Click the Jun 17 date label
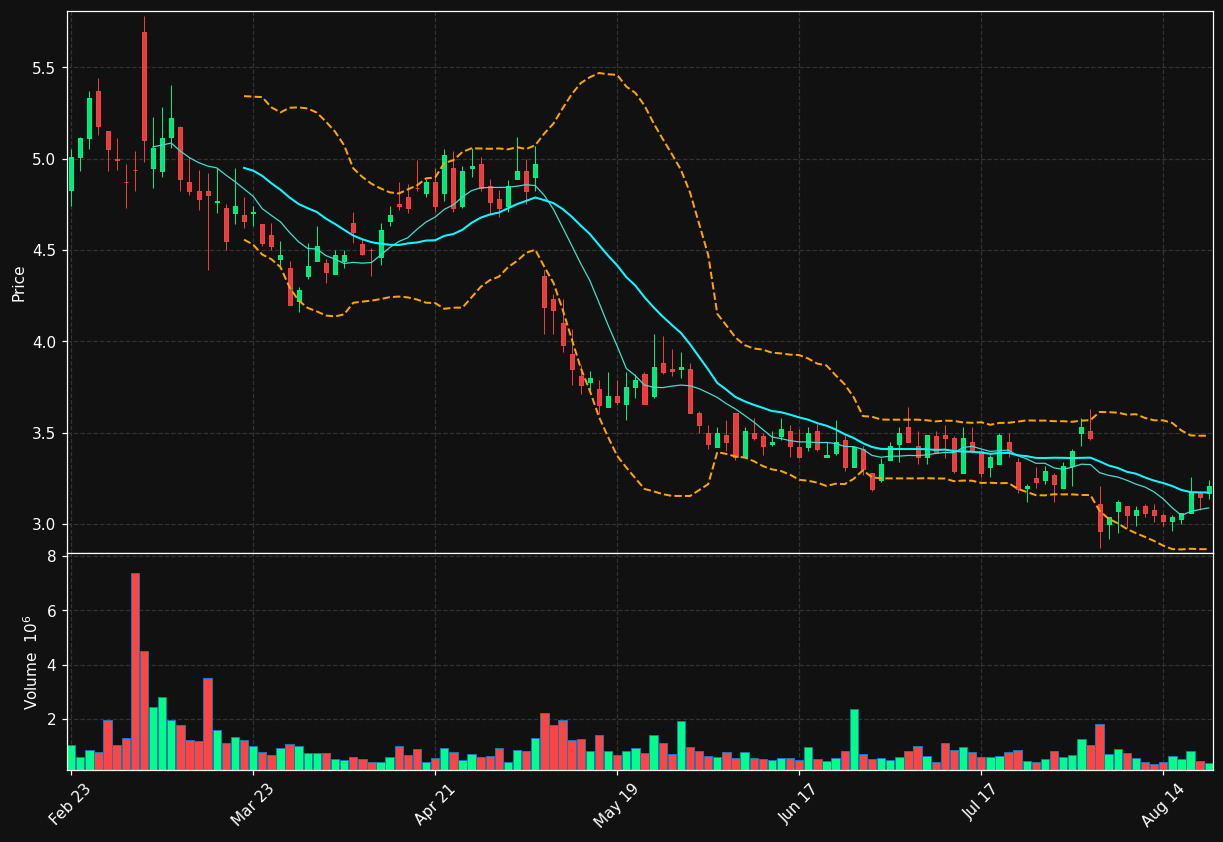This screenshot has height=842, width=1223. (x=798, y=805)
